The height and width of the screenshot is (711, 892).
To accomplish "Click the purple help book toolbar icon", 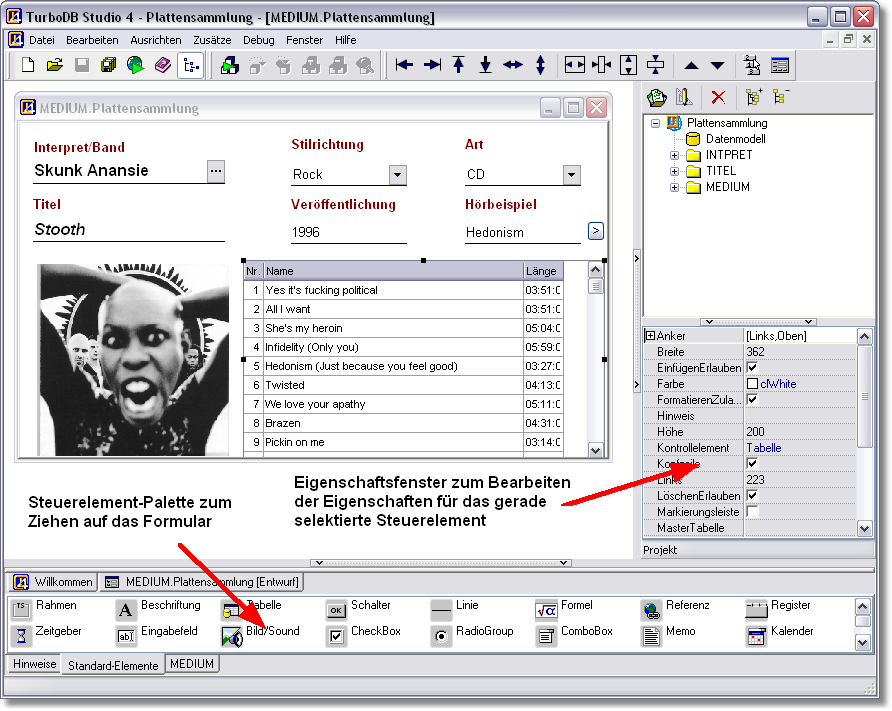I will [163, 65].
